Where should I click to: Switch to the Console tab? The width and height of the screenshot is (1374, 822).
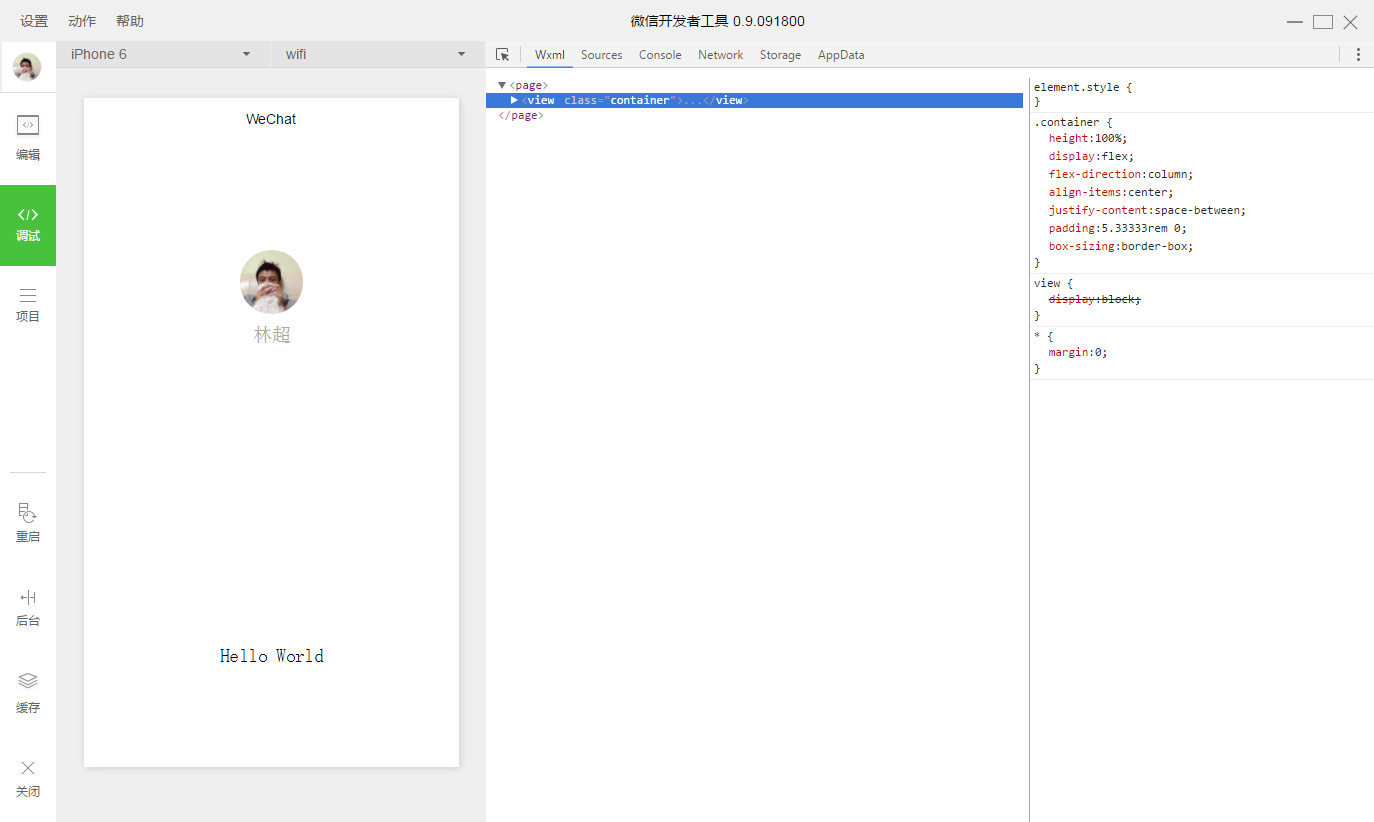pos(660,55)
